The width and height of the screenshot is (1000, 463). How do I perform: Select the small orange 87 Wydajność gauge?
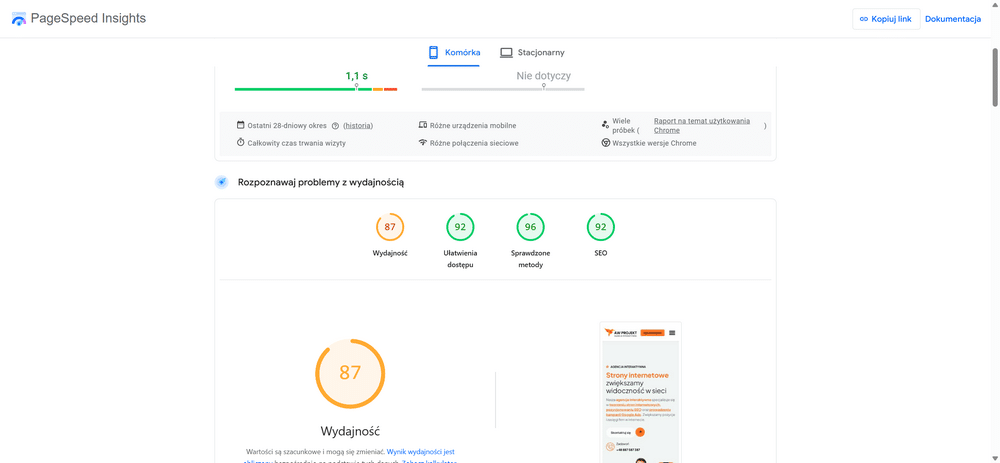pos(390,227)
